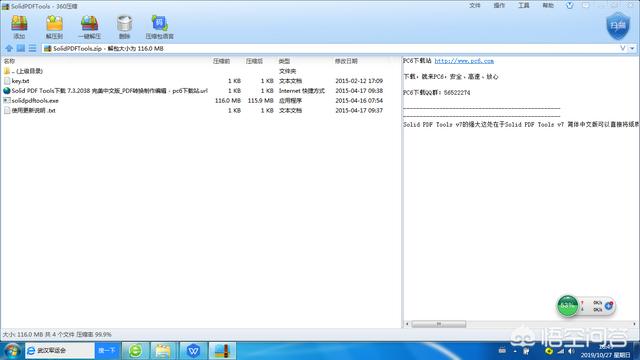This screenshot has height=360, width=640.
Task: Click the volume speaker tray icon
Action: (x=571, y=351)
